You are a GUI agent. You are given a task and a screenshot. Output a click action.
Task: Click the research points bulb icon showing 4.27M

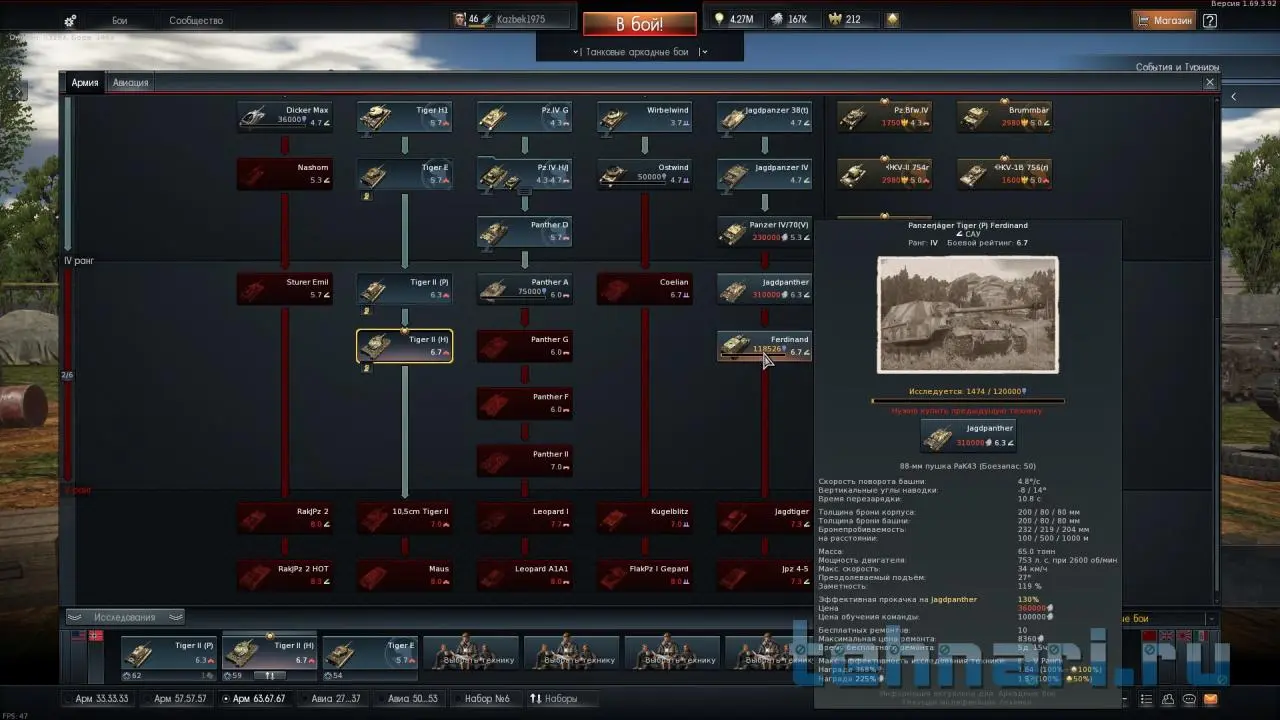pyautogui.click(x=718, y=19)
